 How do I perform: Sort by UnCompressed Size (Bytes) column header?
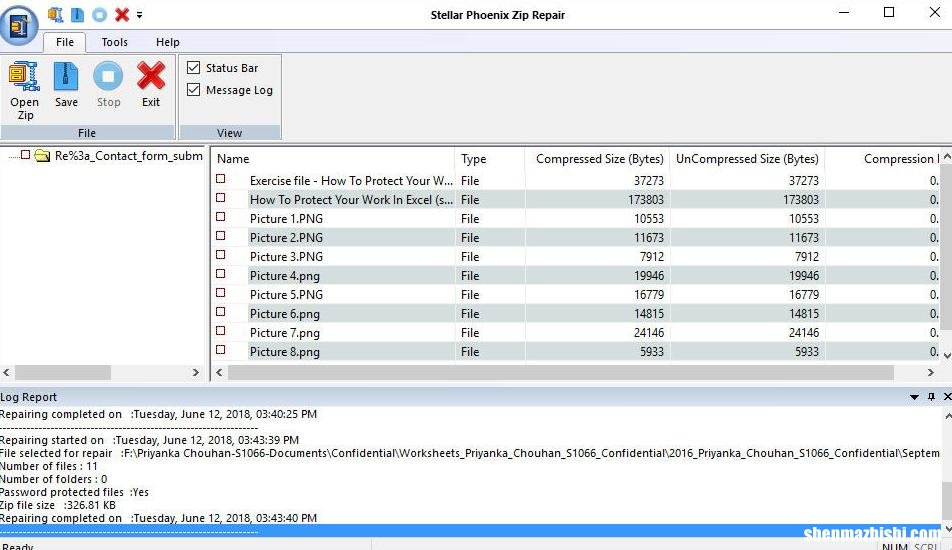coord(747,159)
